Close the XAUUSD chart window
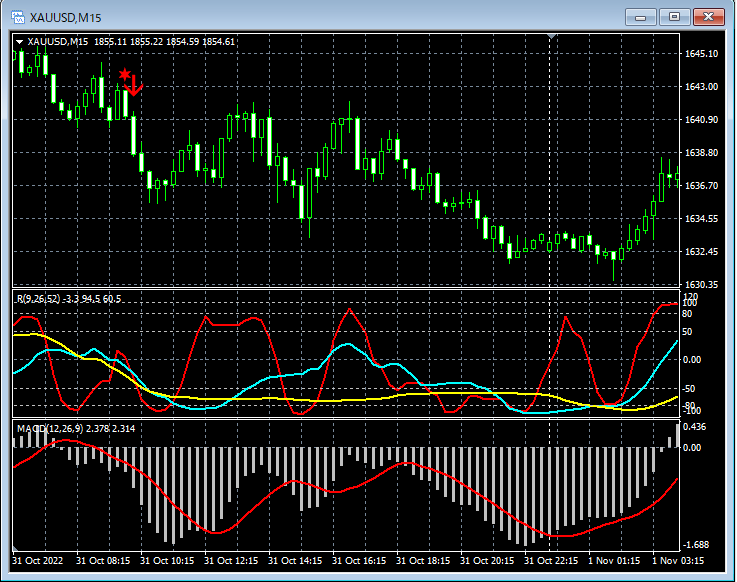737x582 pixels. 709,17
